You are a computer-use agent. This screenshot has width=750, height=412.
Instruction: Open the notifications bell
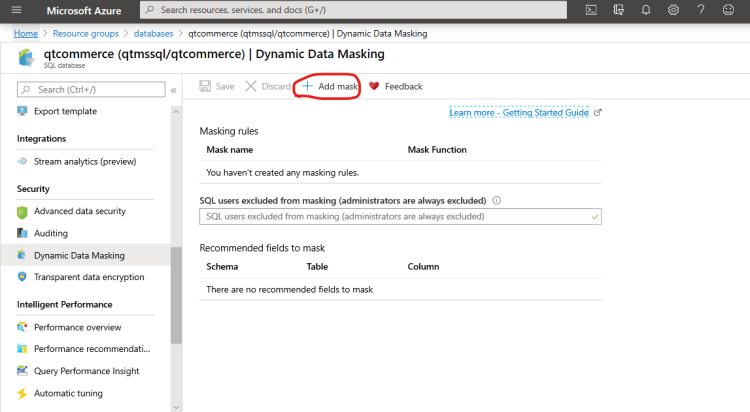point(646,10)
